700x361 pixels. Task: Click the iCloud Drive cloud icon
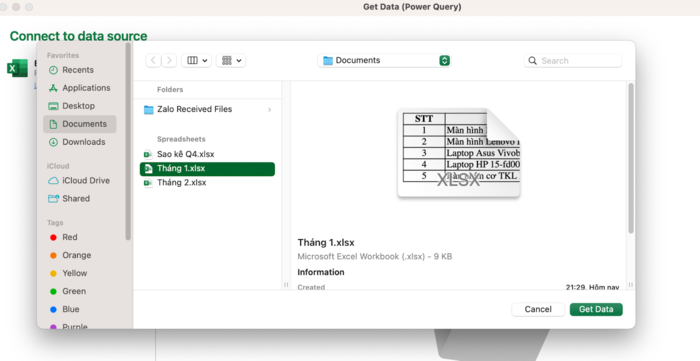53,181
